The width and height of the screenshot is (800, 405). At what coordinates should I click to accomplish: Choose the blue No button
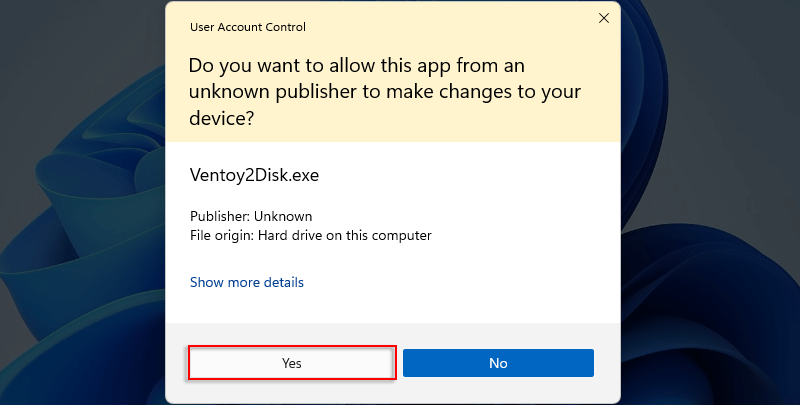click(x=498, y=363)
